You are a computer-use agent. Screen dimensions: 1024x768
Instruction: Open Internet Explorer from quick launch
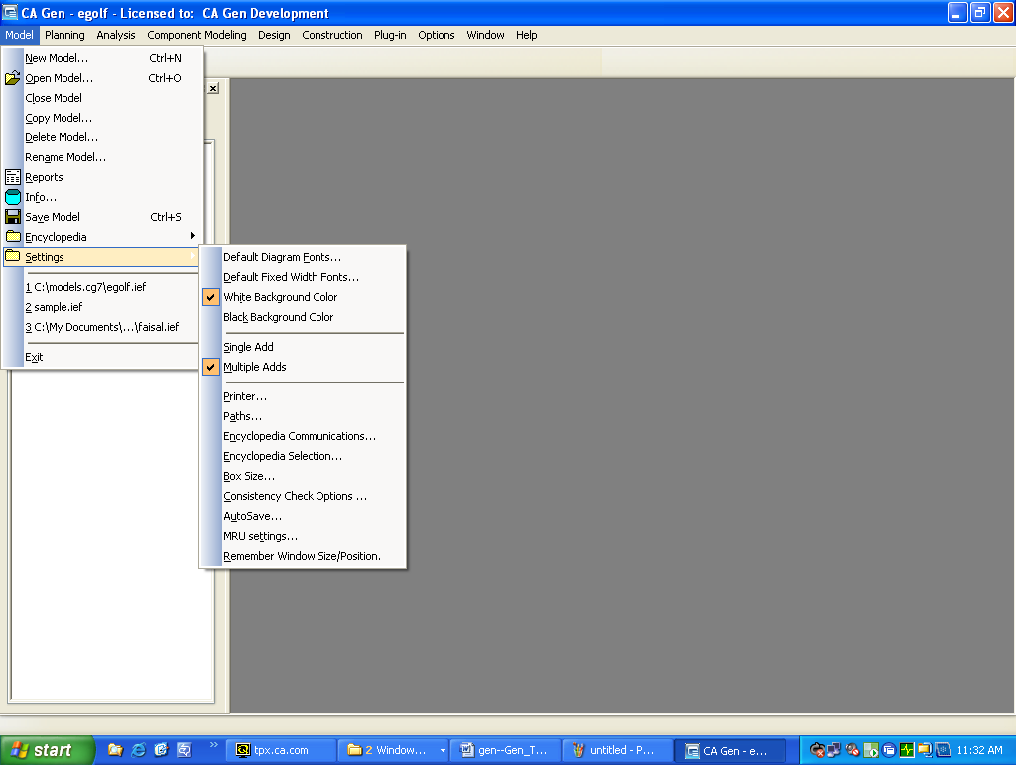(x=138, y=749)
